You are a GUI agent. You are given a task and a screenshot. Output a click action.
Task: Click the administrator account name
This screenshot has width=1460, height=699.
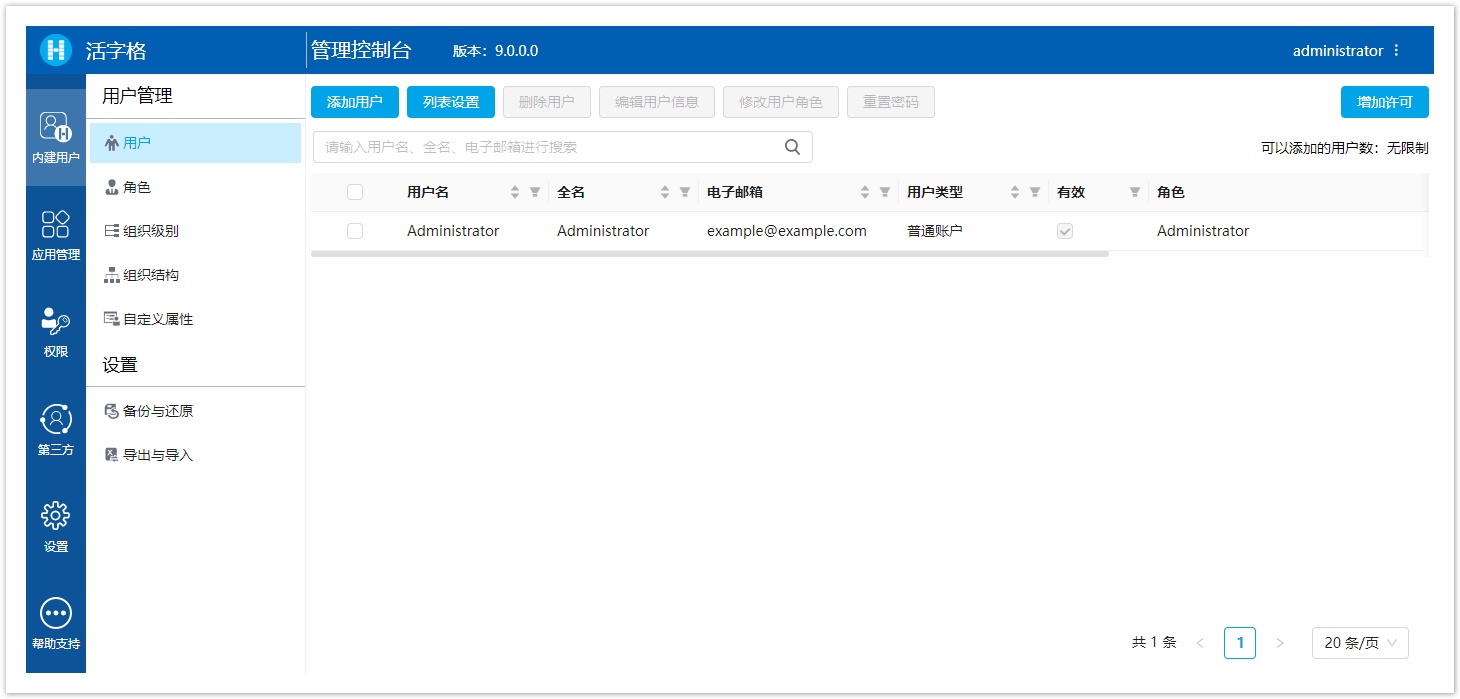click(x=1338, y=50)
